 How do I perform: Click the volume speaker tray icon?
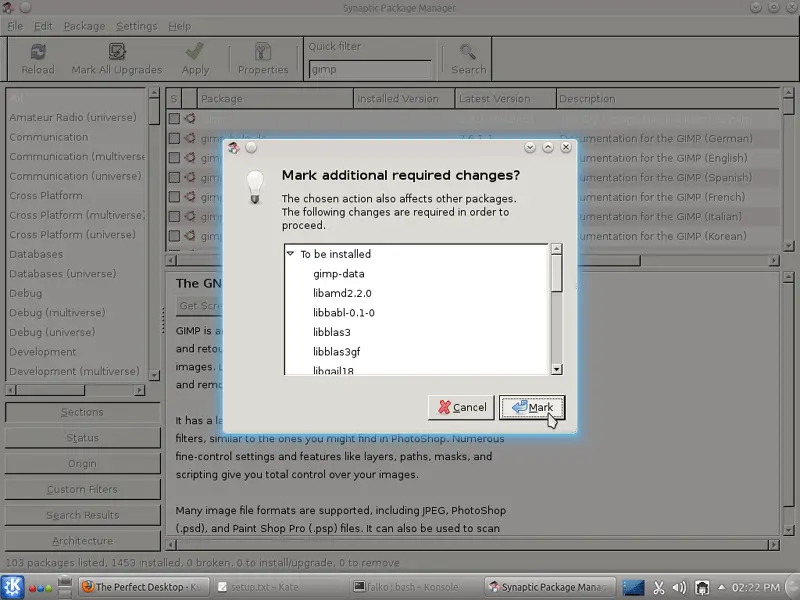pyautogui.click(x=679, y=588)
